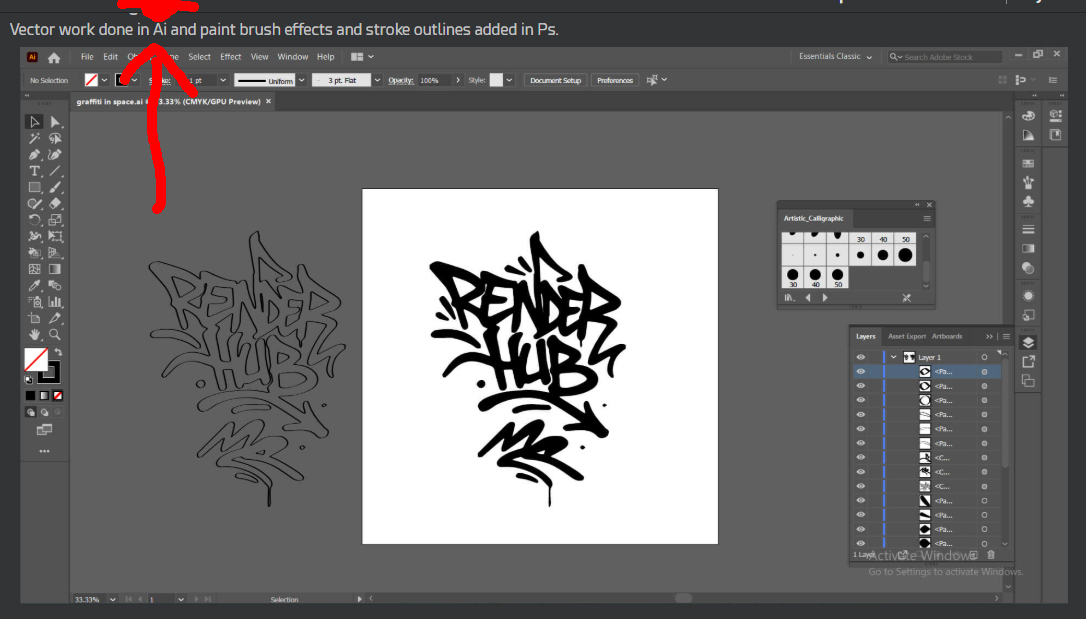Open the Artistic_Calligraphic panel menu
This screenshot has height=619, width=1086.
coord(927,219)
